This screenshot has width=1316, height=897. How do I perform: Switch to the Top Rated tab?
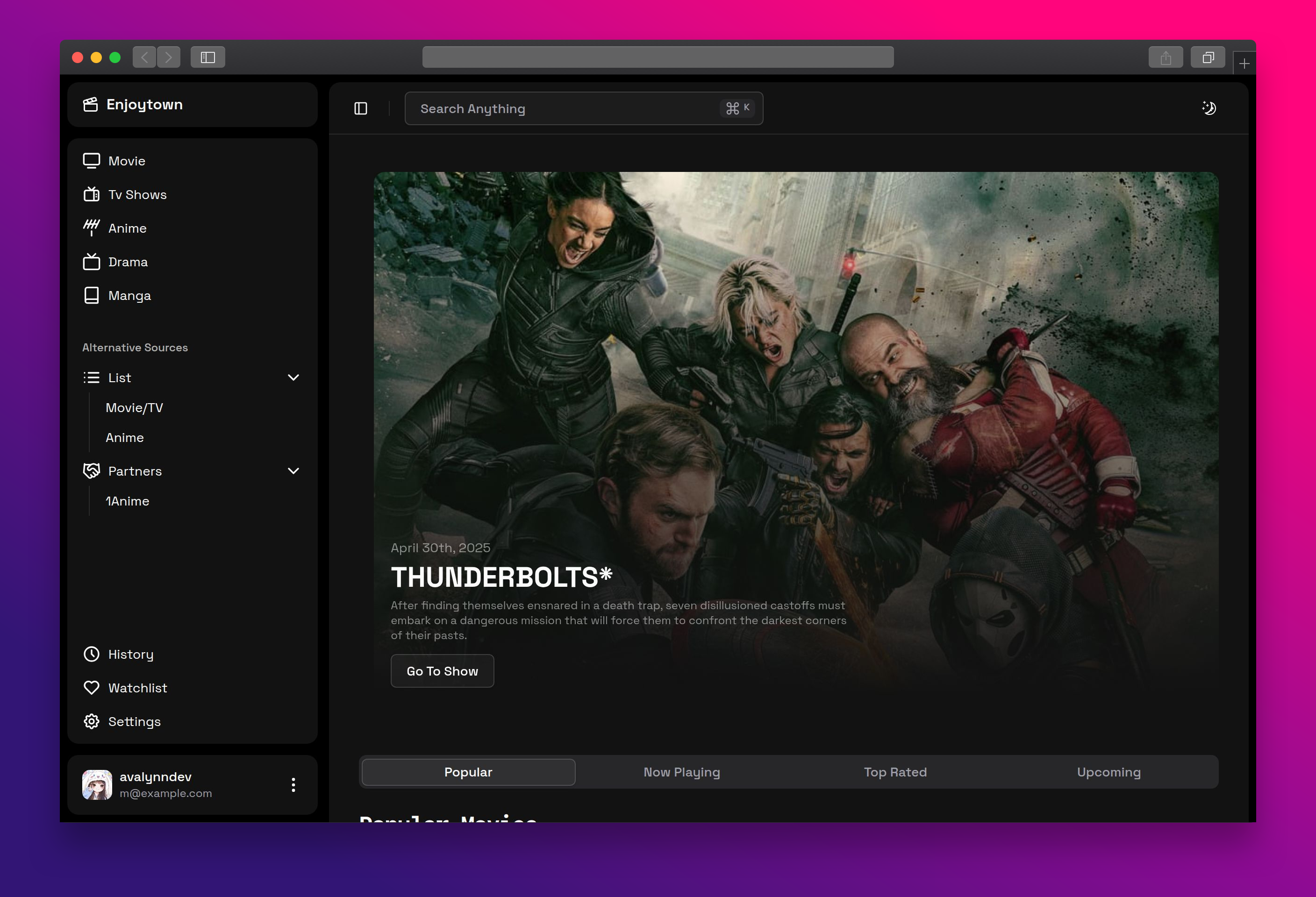tap(895, 772)
